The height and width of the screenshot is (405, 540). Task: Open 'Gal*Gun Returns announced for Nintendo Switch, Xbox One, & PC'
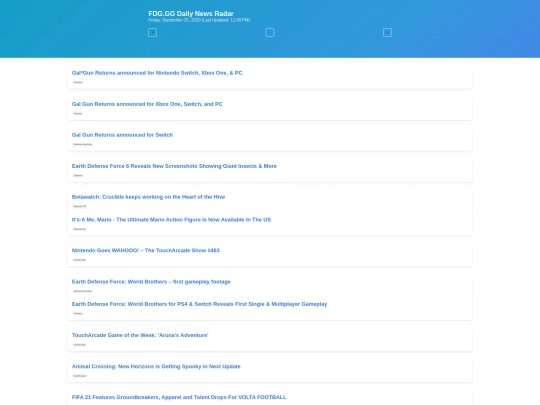point(157,73)
